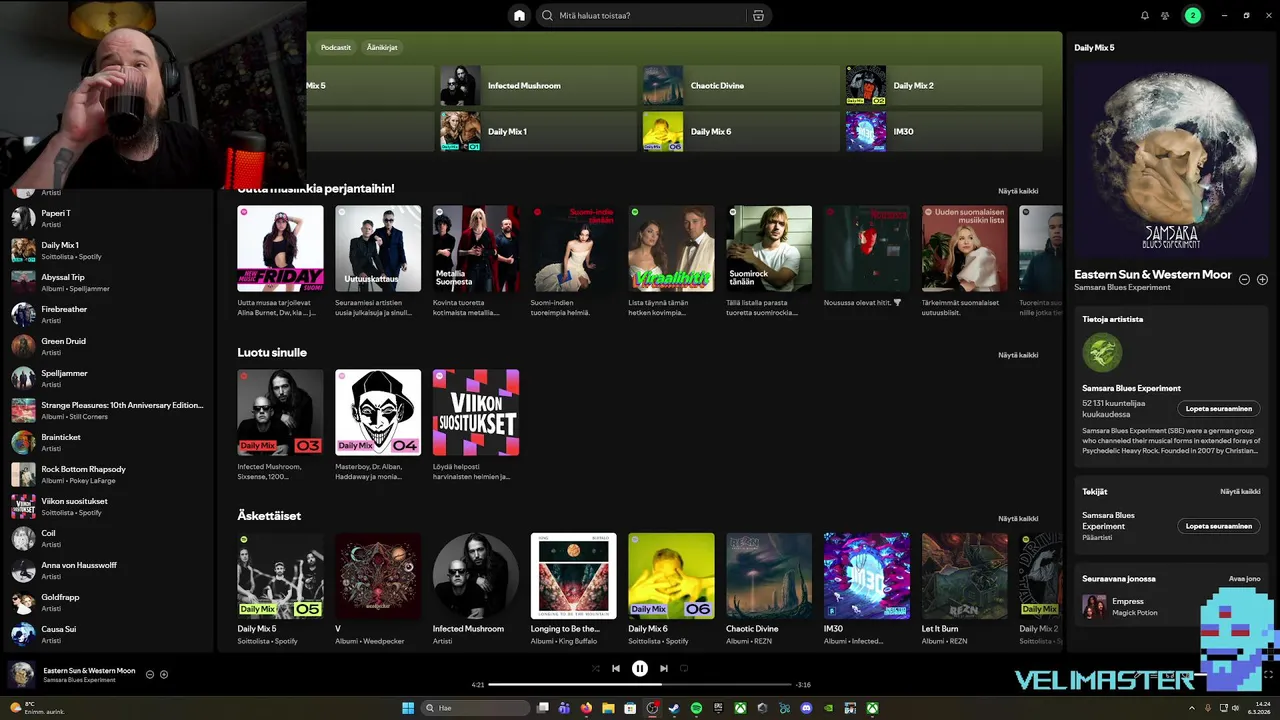Image resolution: width=1280 pixels, height=720 pixels.
Task: Open Paperi T in library sidebar
Action: click(x=108, y=218)
